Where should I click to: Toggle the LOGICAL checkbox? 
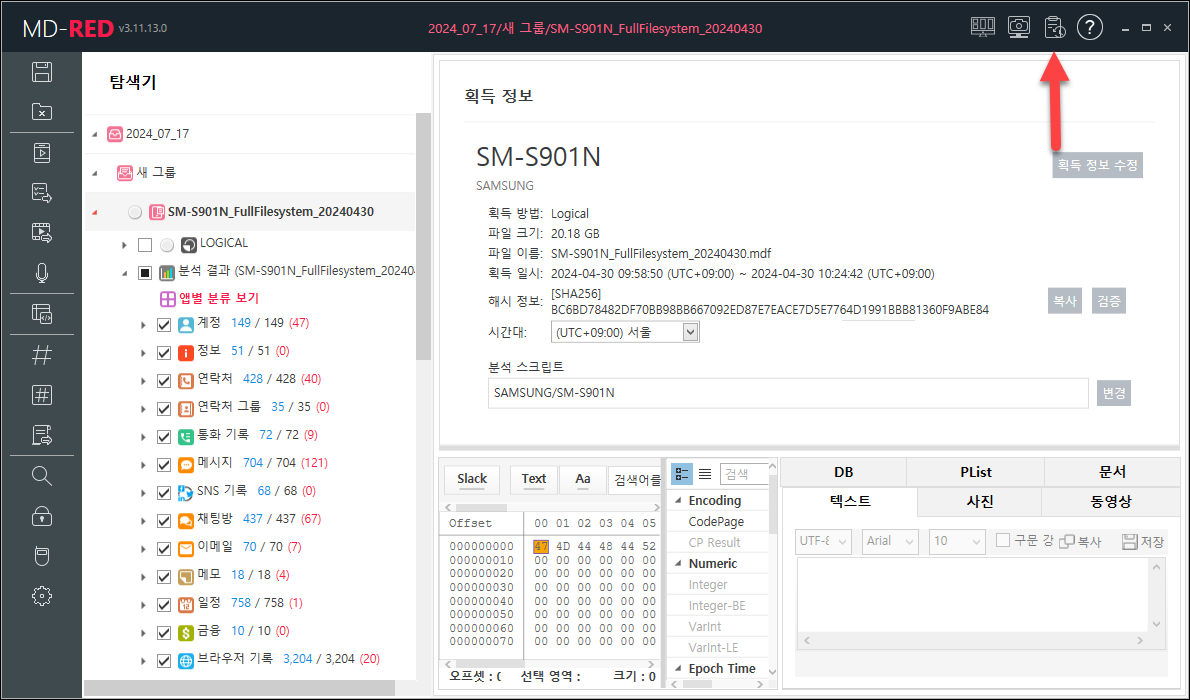145,244
